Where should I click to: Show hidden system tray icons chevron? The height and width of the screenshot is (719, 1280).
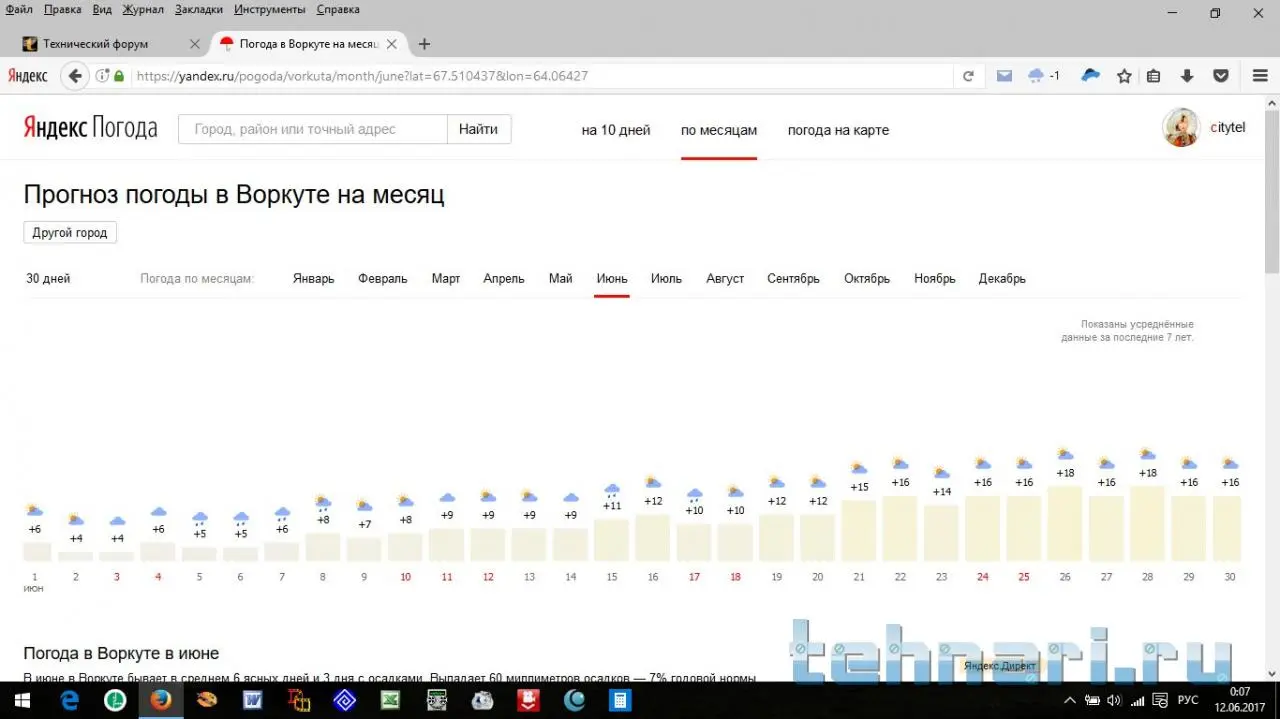[1070, 700]
